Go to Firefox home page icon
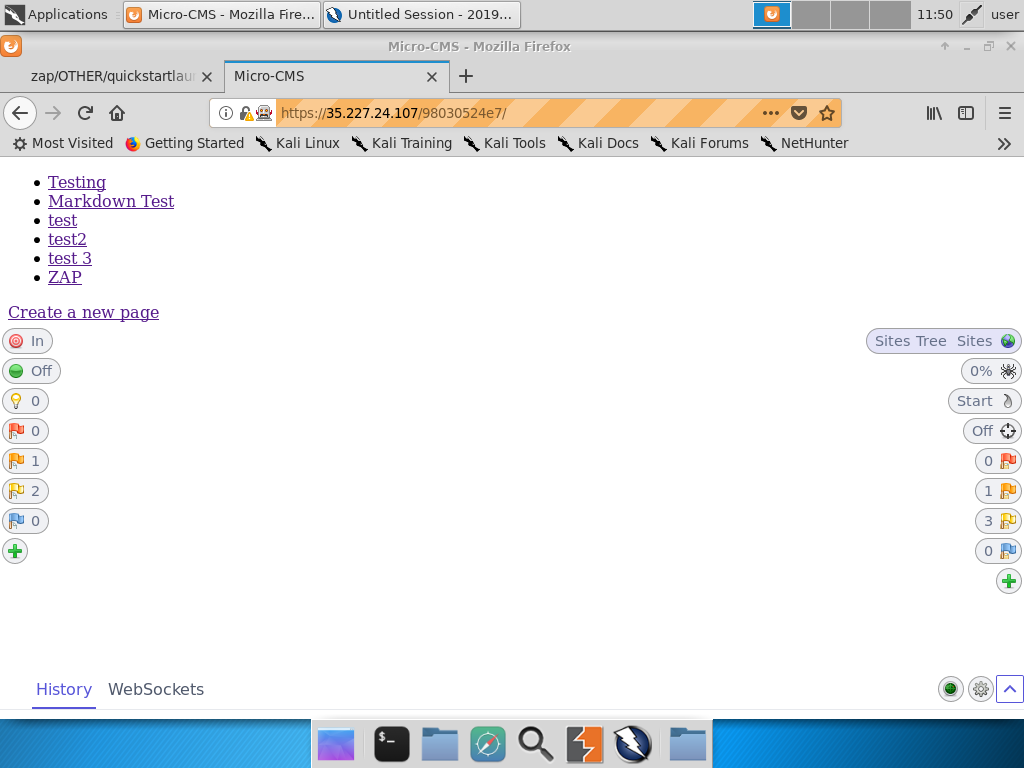1024x768 pixels. 117,113
